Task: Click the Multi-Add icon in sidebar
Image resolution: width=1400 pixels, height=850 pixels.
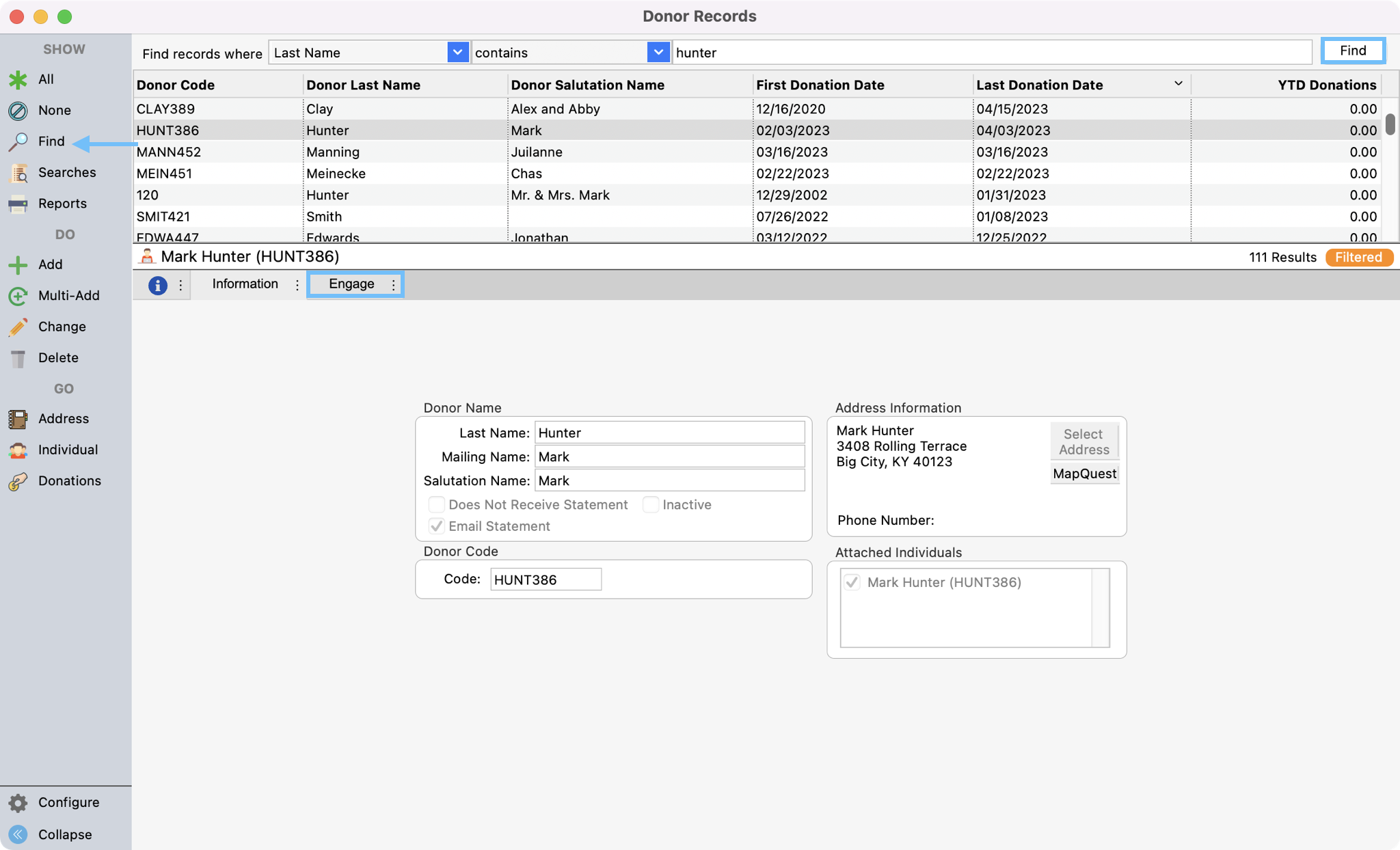Action: coord(18,296)
